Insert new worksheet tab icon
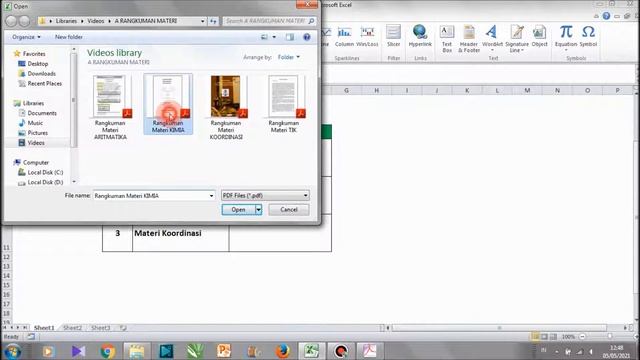The image size is (640, 360). pyautogui.click(x=122, y=328)
